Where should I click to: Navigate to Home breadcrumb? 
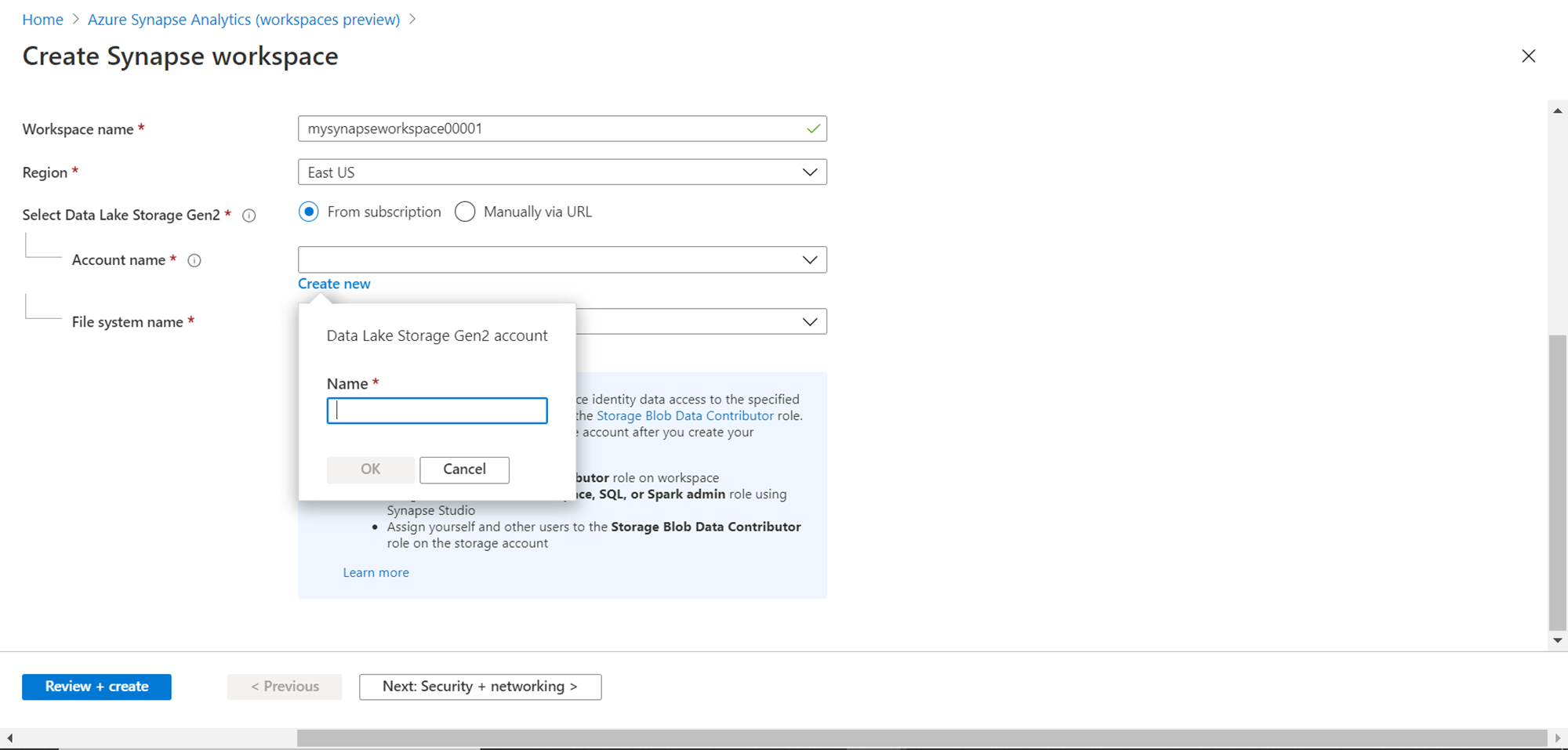42,20
